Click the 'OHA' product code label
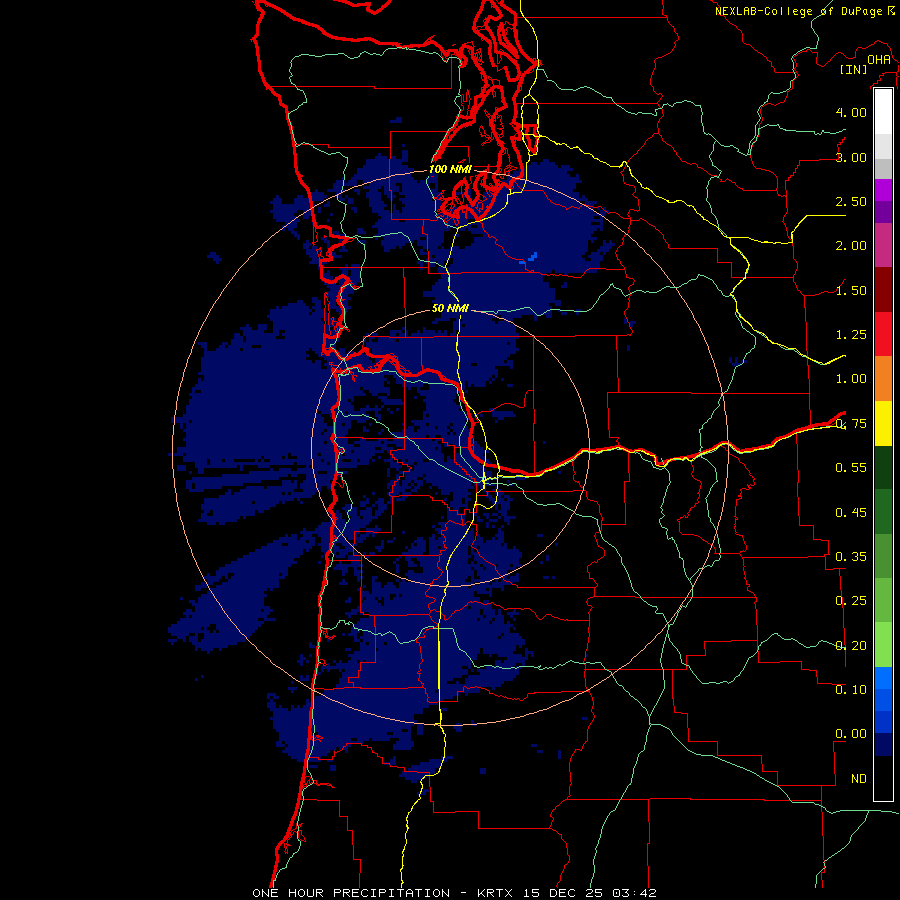 pyautogui.click(x=879, y=60)
